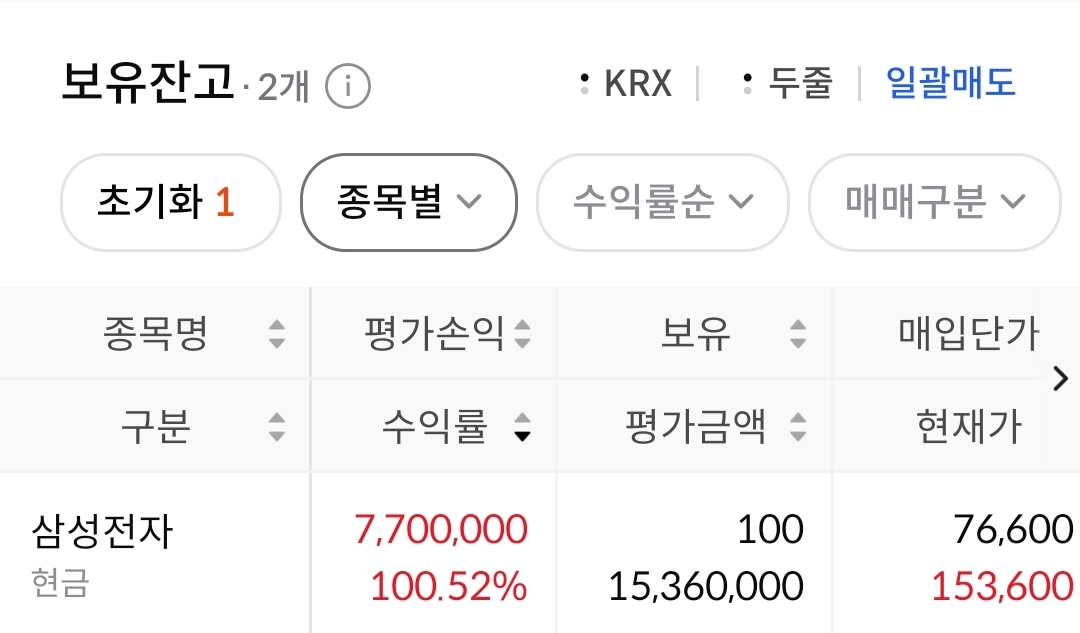
Task: Sort by the 보유 quantity column arrows
Action: pyautogui.click(x=797, y=334)
